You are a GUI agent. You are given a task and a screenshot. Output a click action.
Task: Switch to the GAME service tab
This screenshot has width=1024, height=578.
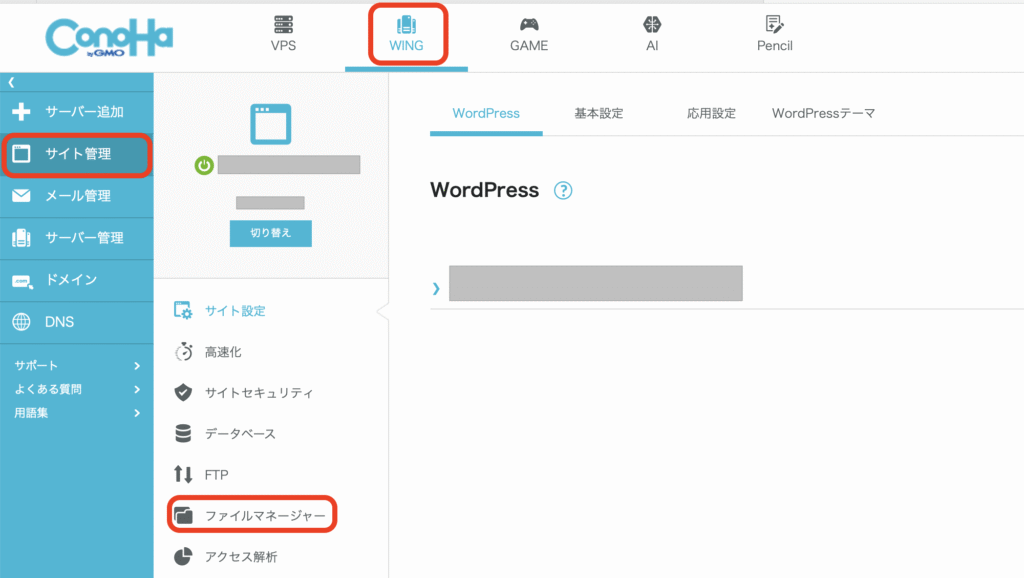[x=529, y=34]
